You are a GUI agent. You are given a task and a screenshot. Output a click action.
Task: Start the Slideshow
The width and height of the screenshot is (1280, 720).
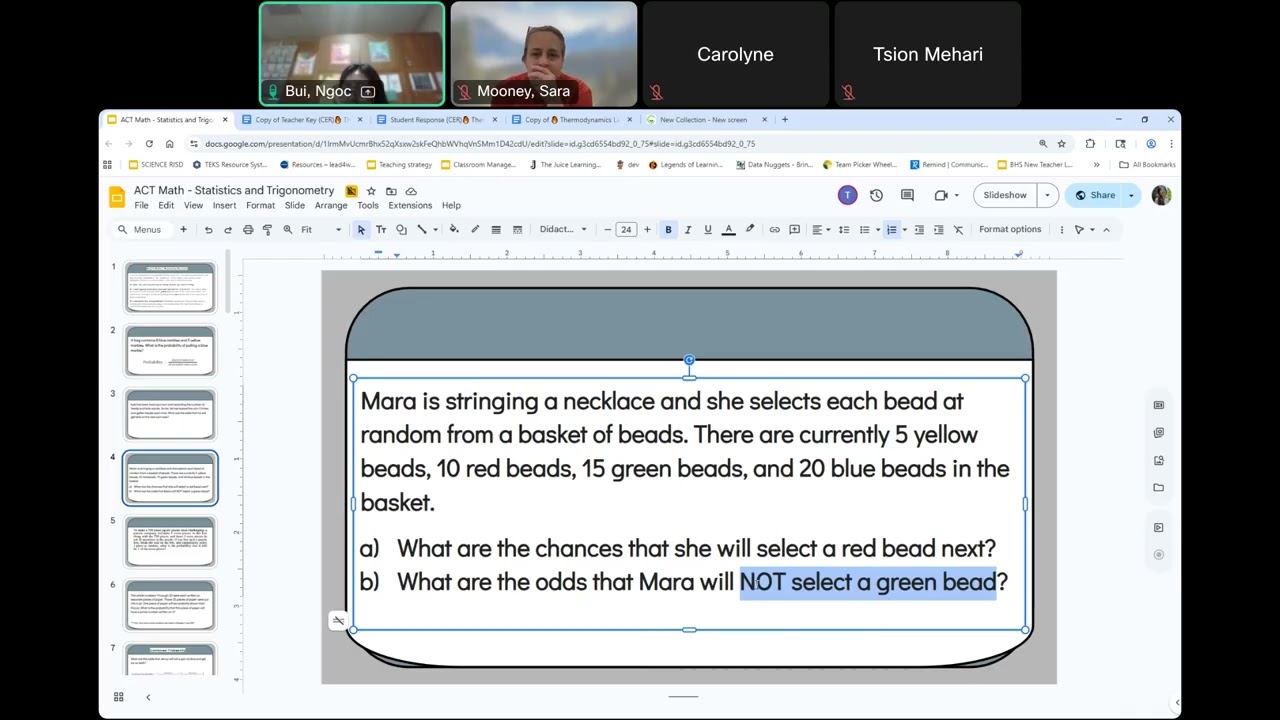[1005, 195]
